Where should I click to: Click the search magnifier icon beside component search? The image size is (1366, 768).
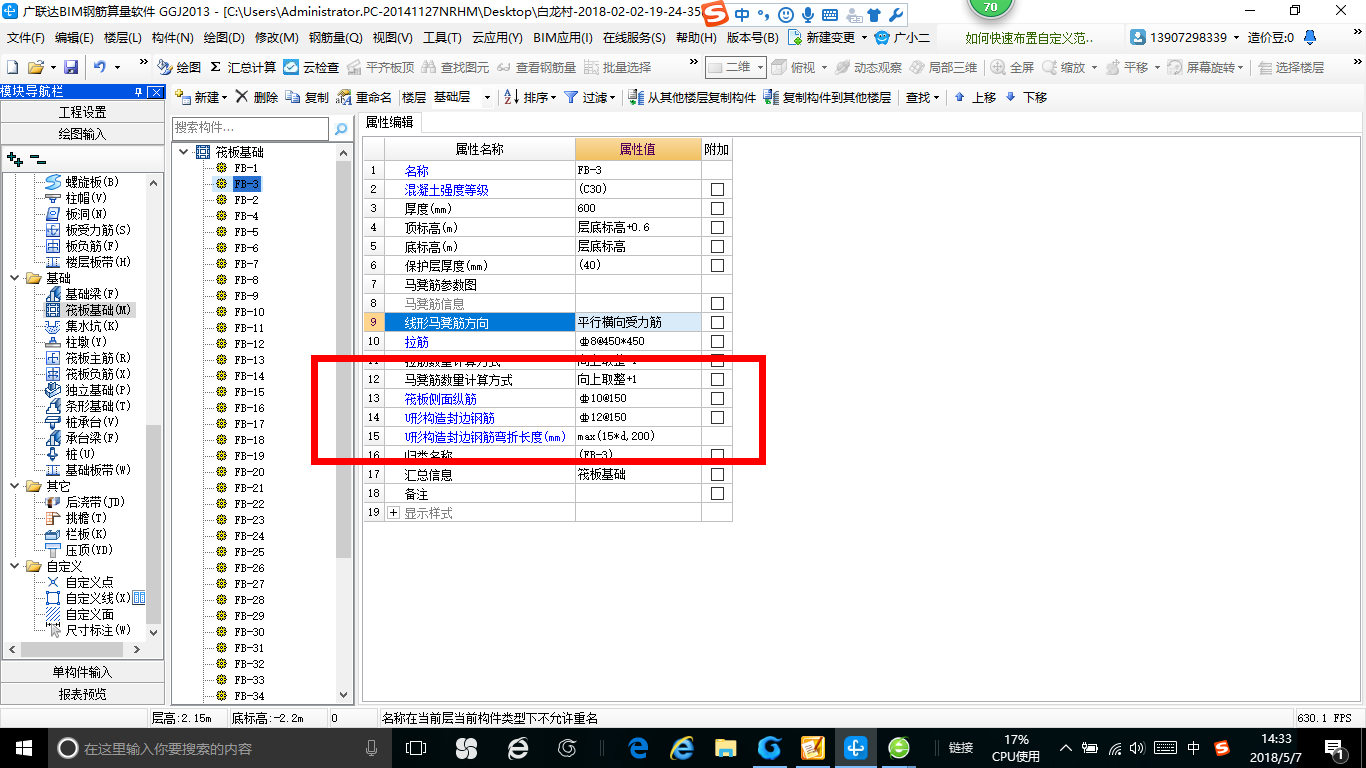pyautogui.click(x=341, y=129)
